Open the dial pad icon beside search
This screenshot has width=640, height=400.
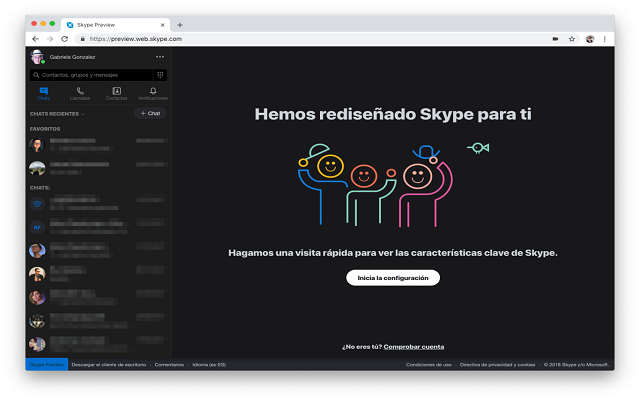tap(159, 74)
